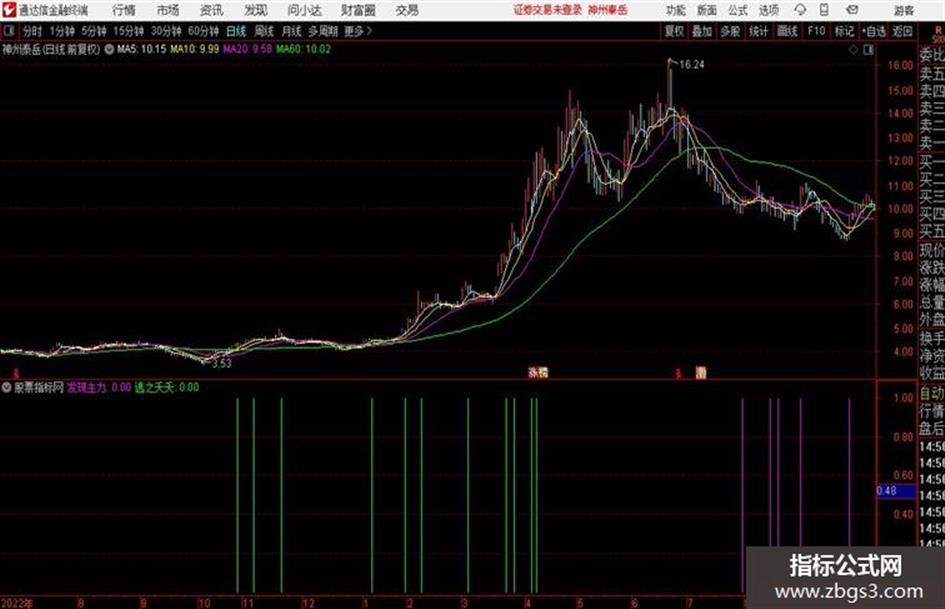Screen dimensions: 945x609
Task: Click the 逃之夭夭 indicator label
Action: point(166,388)
